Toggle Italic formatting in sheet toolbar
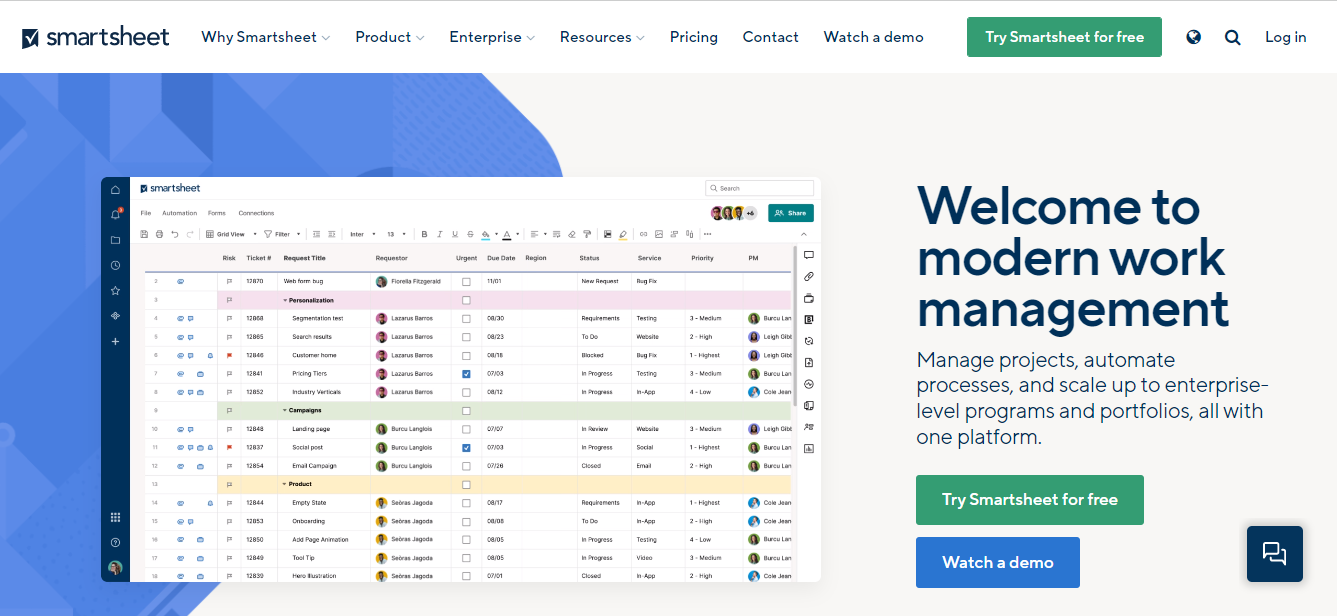 click(x=440, y=234)
